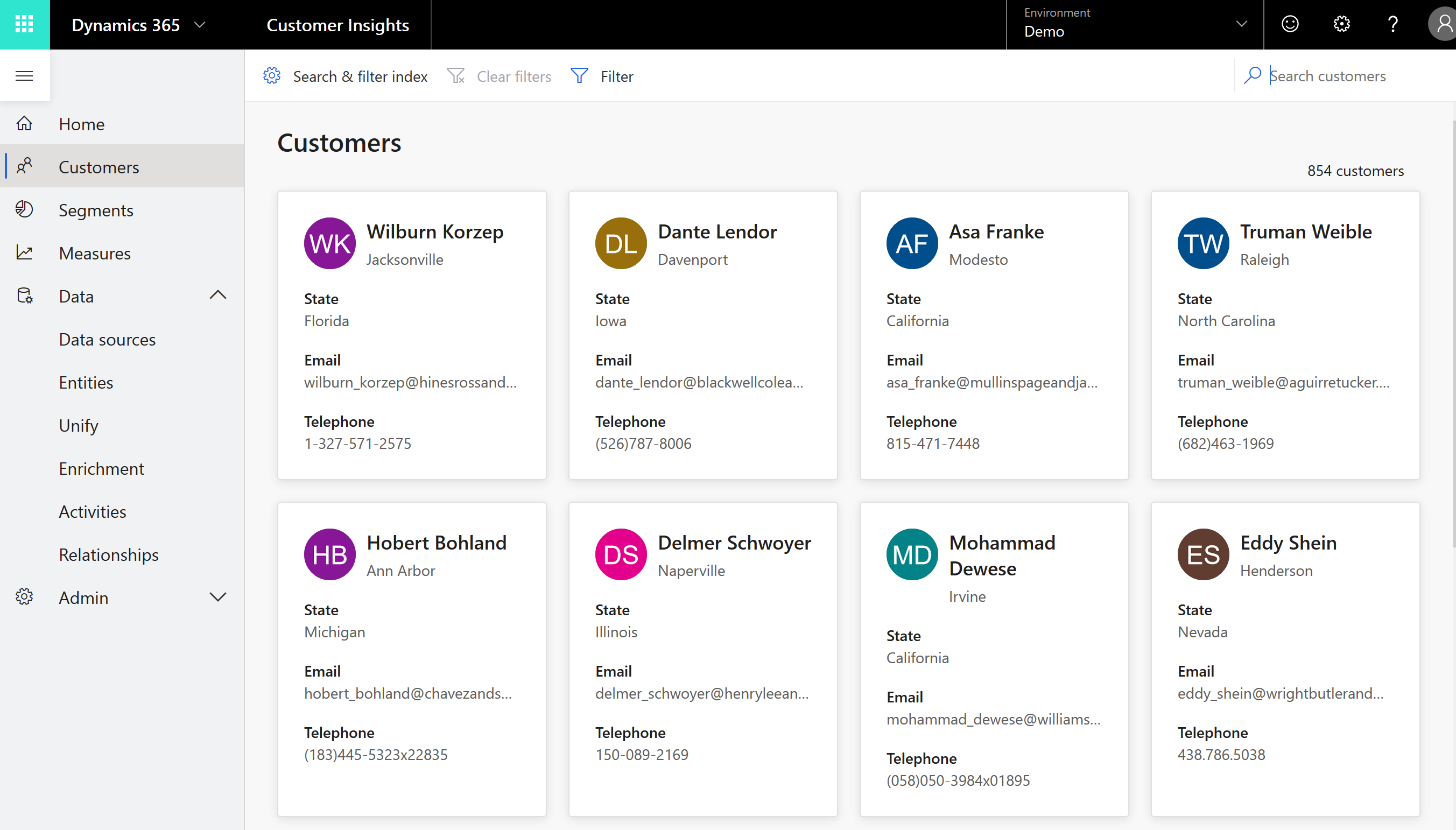Click email wilburn_korzep@hinesrossand...
Screen dimensions: 1456x830
coord(410,382)
